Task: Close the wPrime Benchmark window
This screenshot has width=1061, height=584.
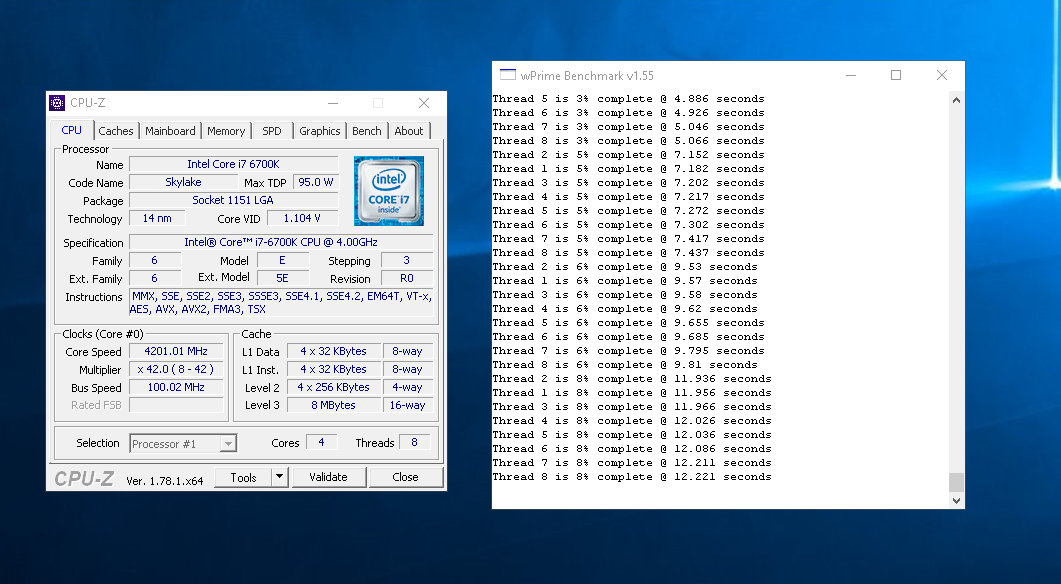Action: coord(941,75)
